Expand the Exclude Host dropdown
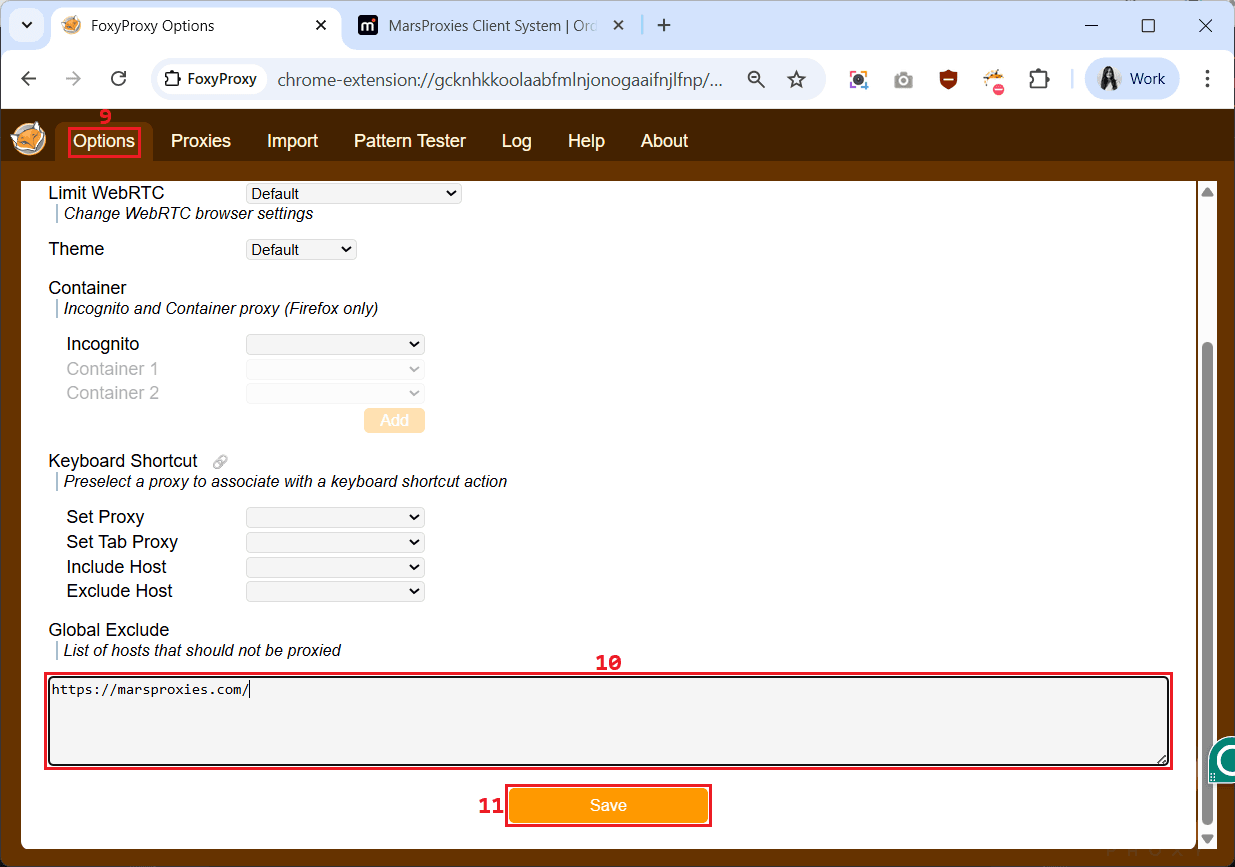This screenshot has width=1235, height=867. click(335, 592)
